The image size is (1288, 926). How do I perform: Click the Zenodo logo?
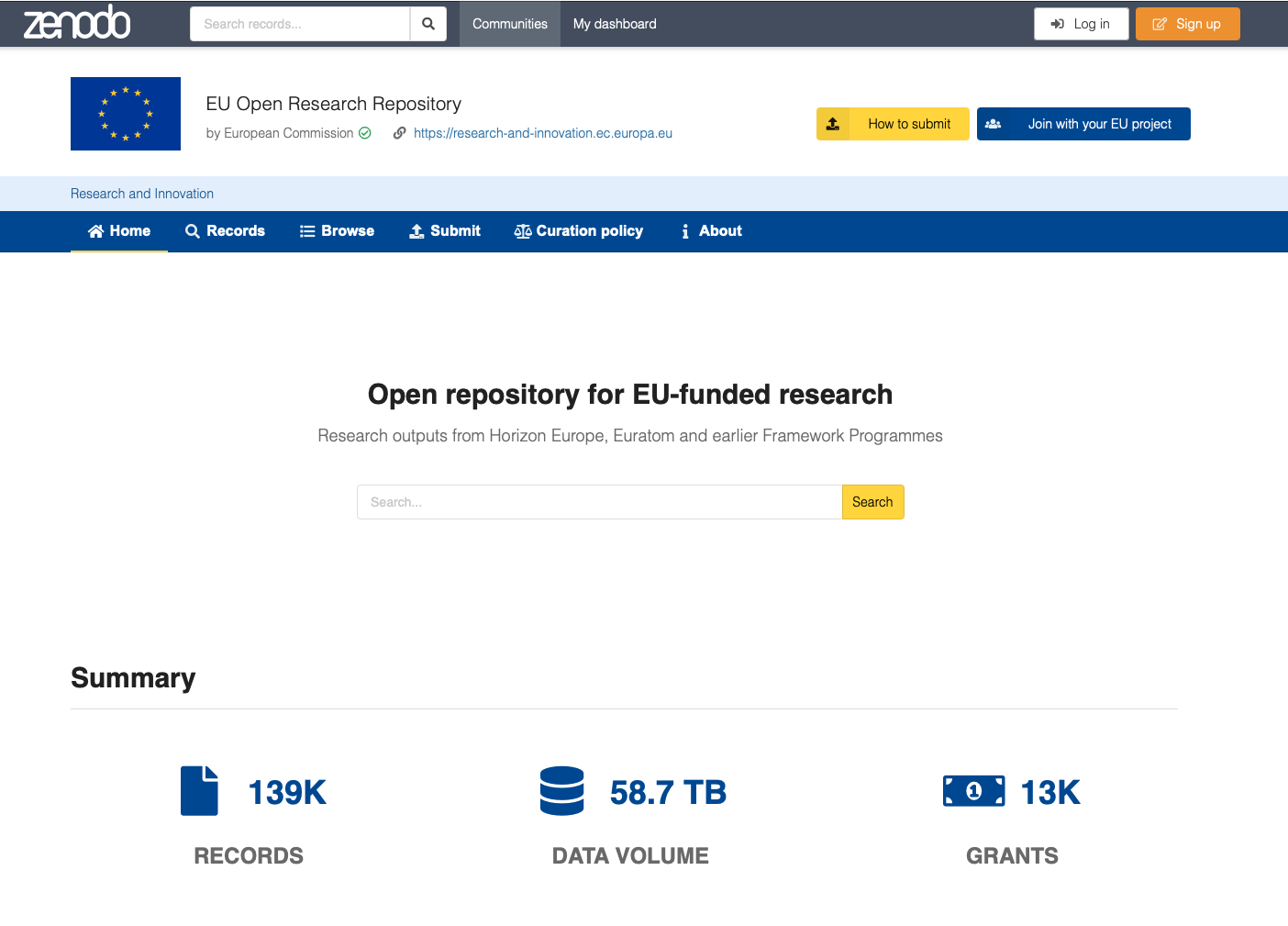point(77,23)
